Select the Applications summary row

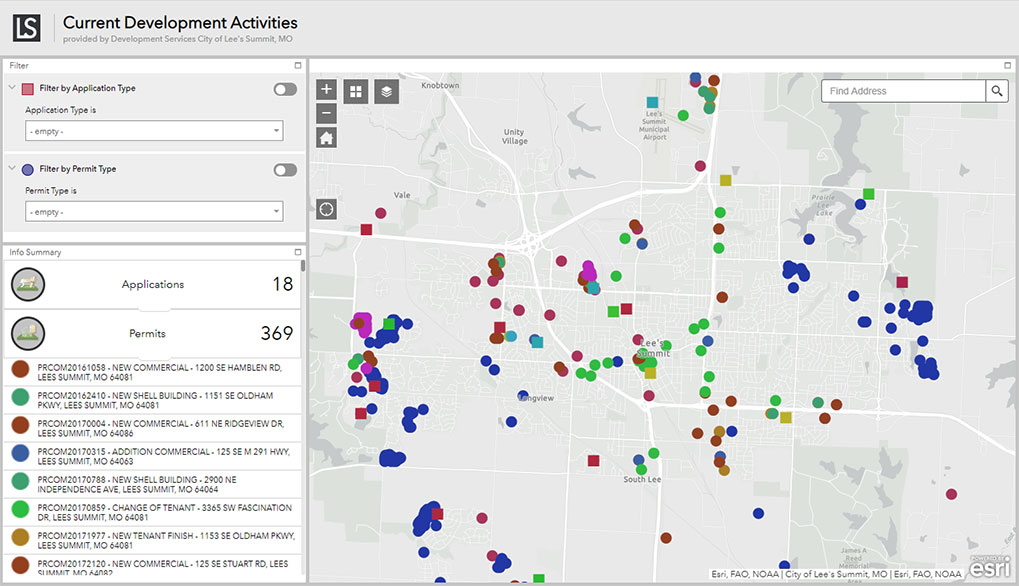pyautogui.click(x=152, y=285)
